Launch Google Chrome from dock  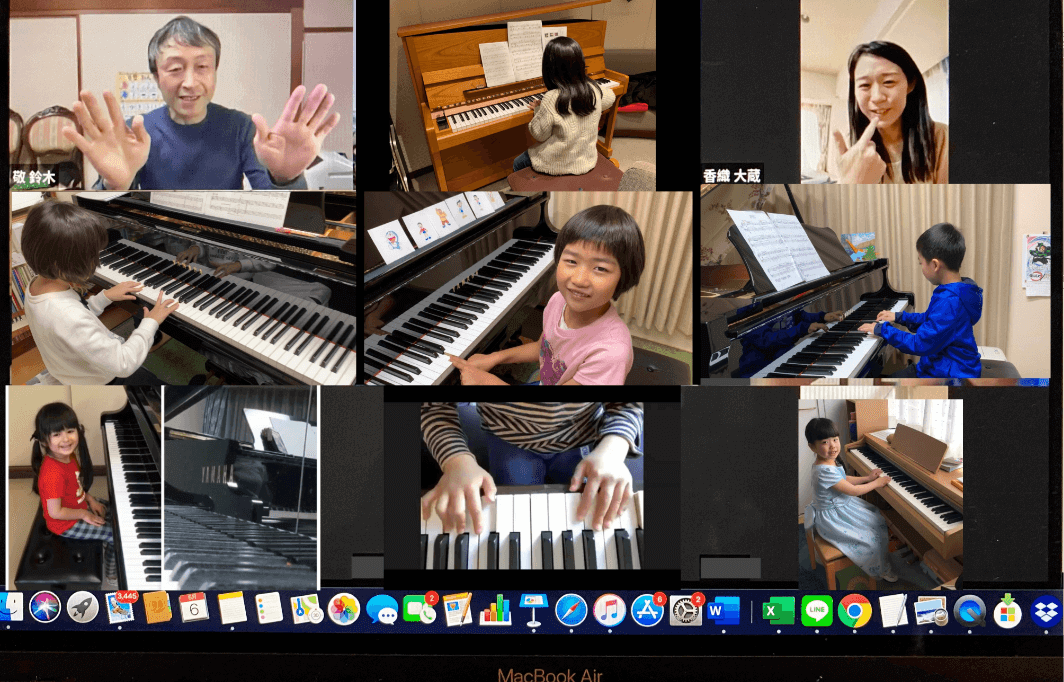click(854, 608)
